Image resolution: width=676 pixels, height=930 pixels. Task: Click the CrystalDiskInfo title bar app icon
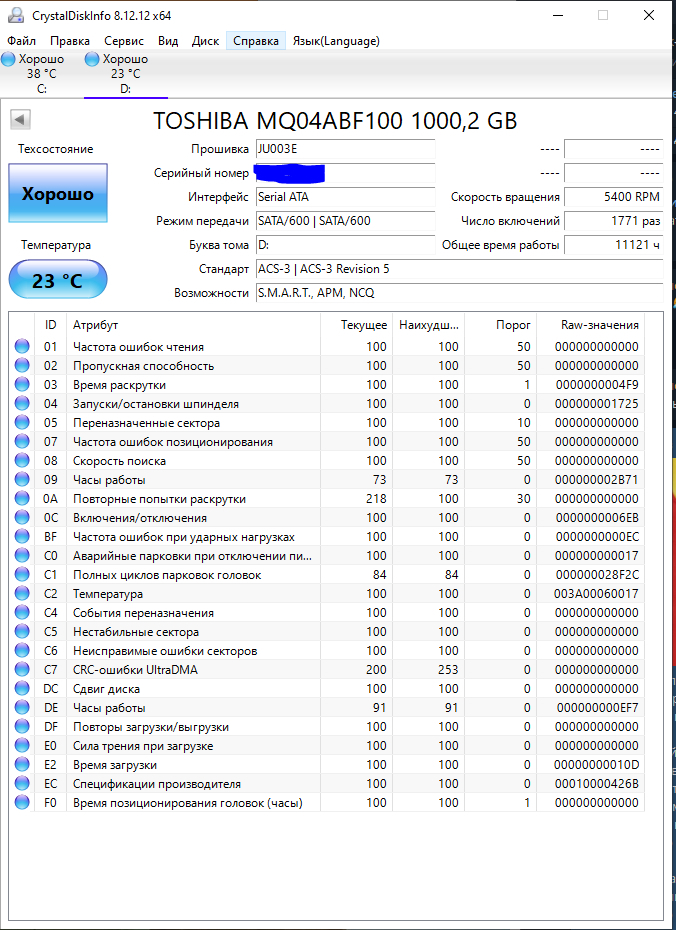[12, 15]
